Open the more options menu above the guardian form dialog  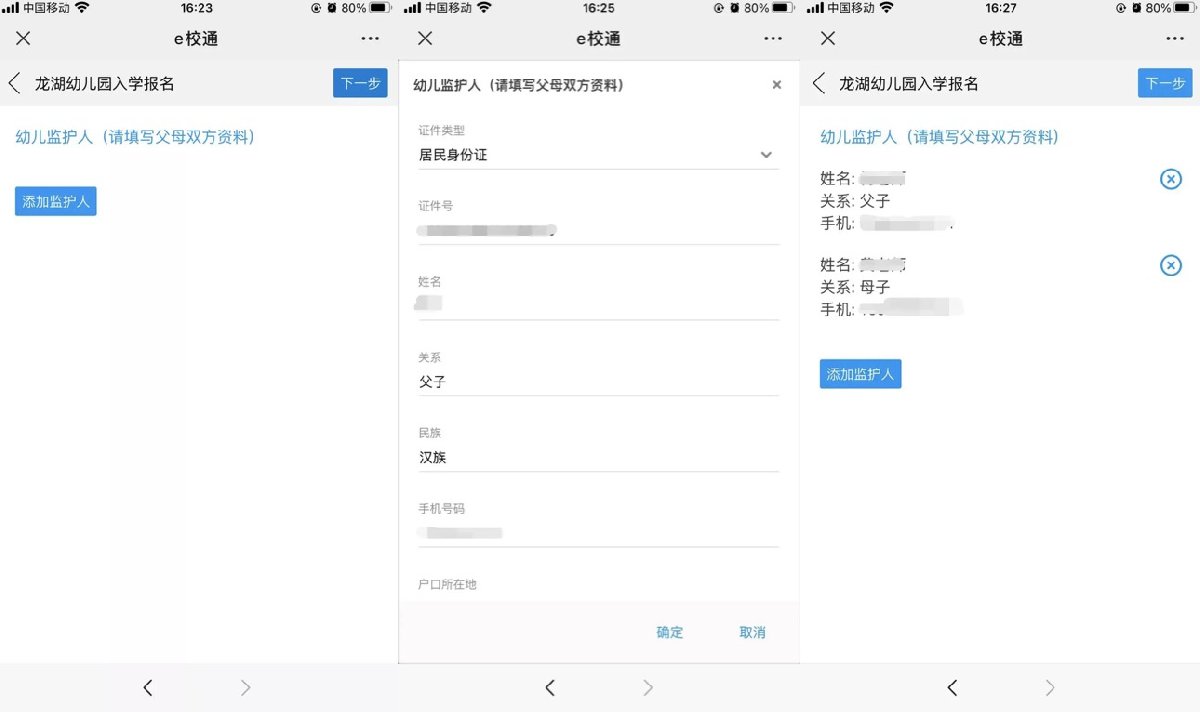point(772,38)
